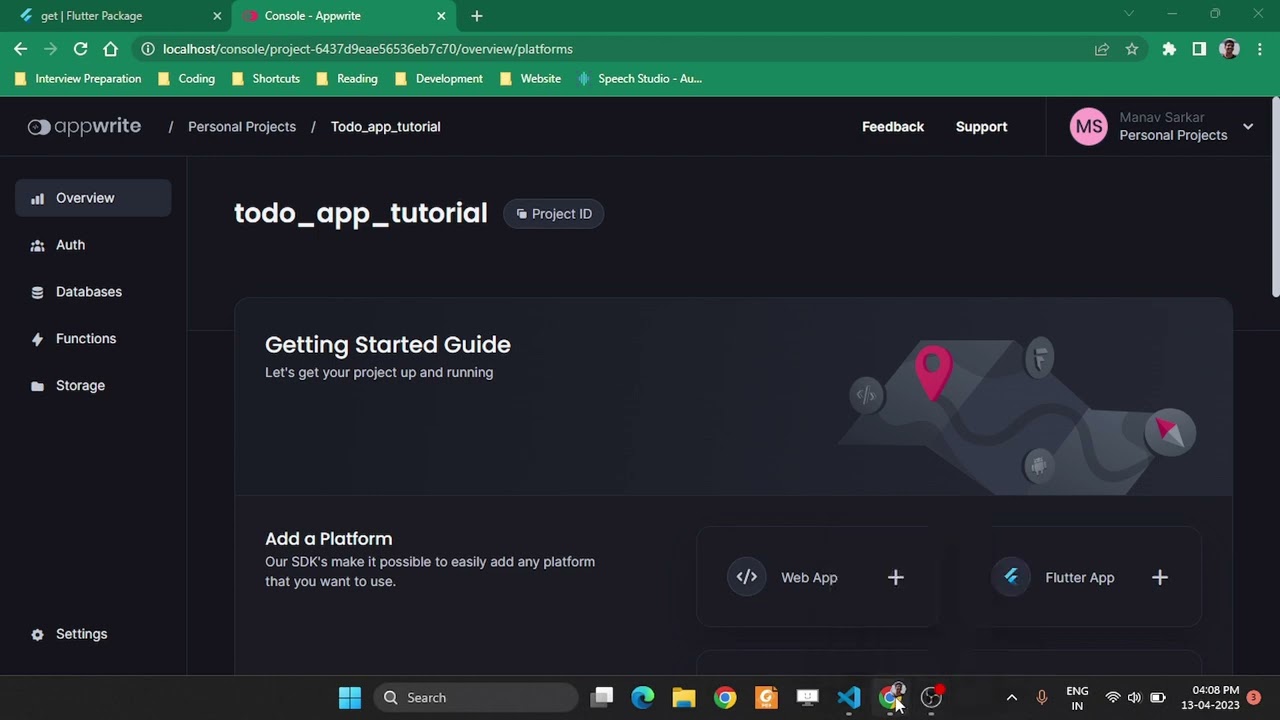Click the microphone tray icon

tap(1041, 698)
